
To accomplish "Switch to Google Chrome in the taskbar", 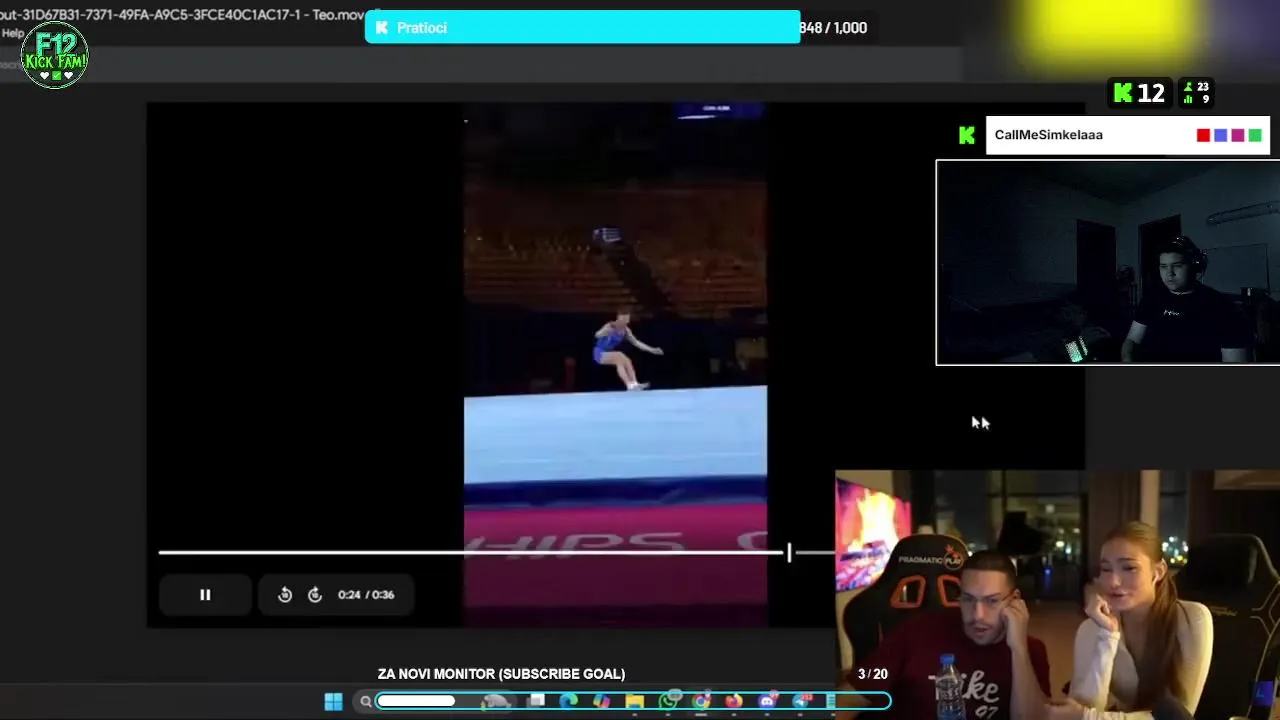I will coord(701,701).
